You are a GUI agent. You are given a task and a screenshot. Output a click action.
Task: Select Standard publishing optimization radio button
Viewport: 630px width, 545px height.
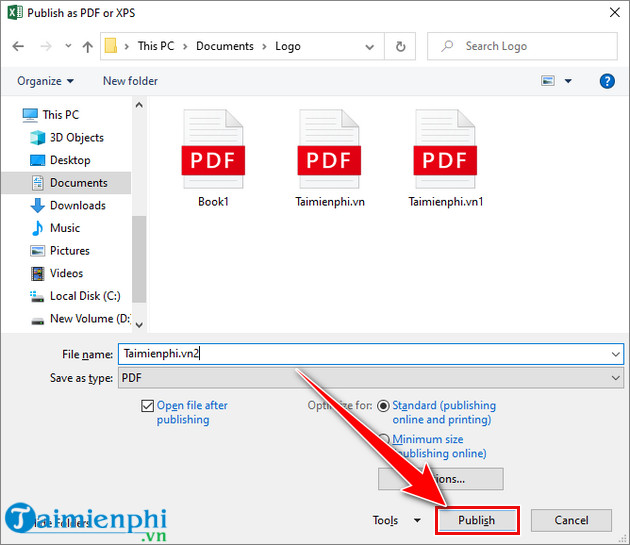coord(383,406)
